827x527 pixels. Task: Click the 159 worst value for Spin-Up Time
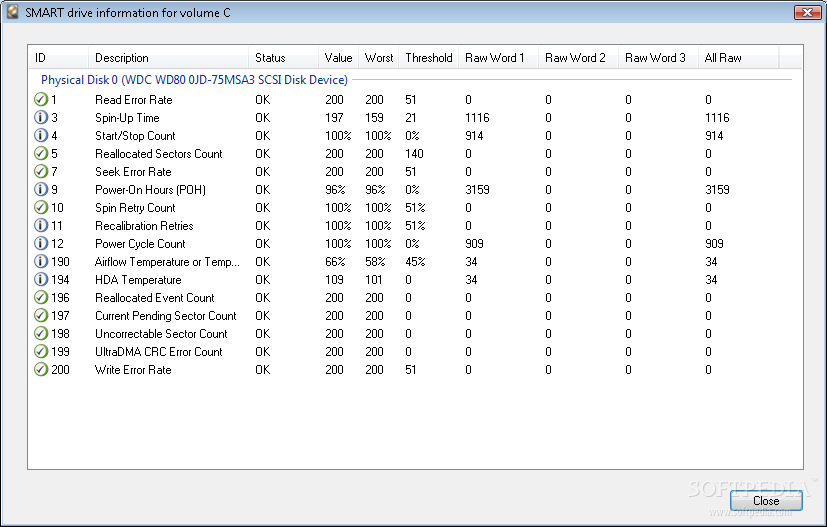[374, 118]
